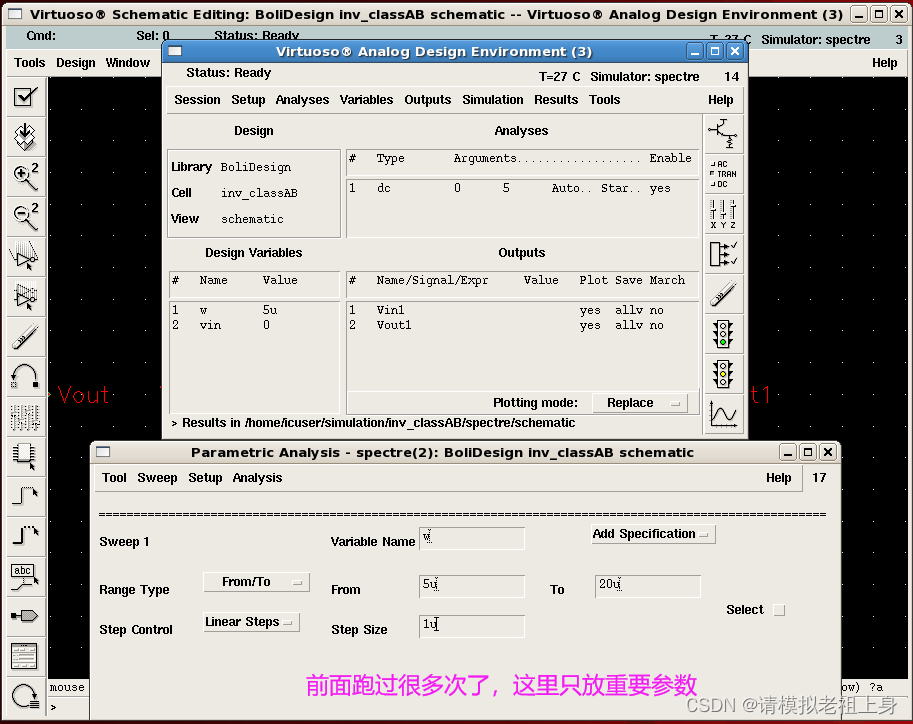Click the Save icon in schematic toolbar

pyautogui.click(x=25, y=137)
